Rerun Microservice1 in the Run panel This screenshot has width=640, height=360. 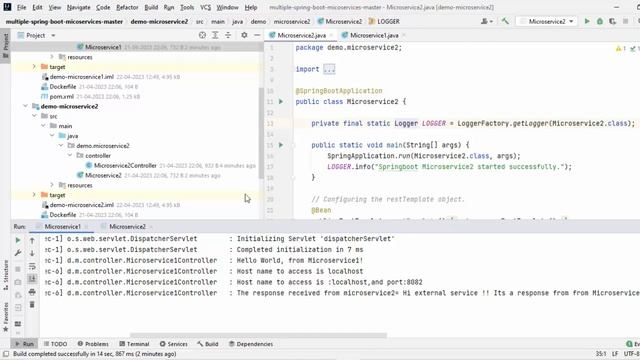click(x=18, y=240)
